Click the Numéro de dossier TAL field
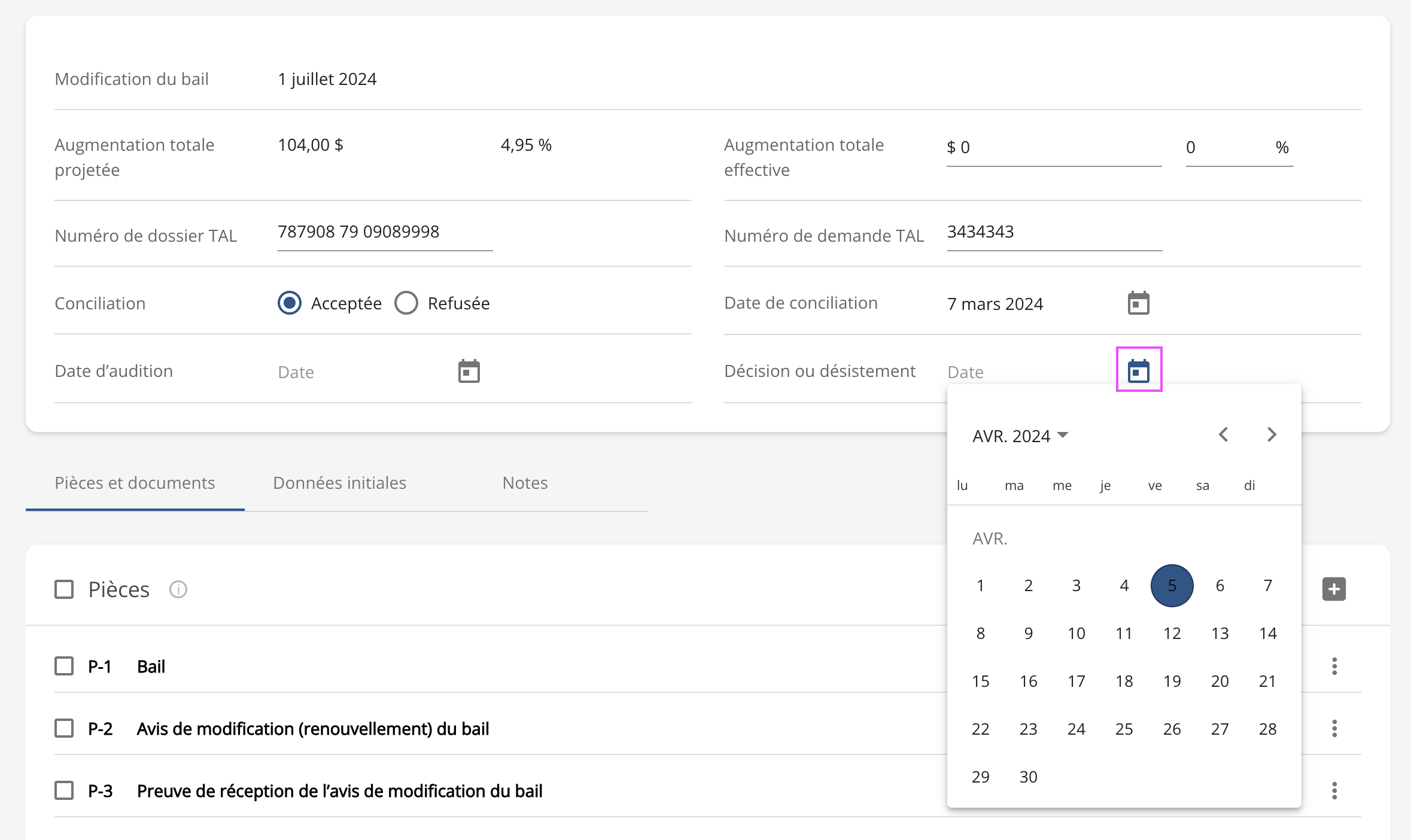Screen dimensions: 1411x840 384,232
